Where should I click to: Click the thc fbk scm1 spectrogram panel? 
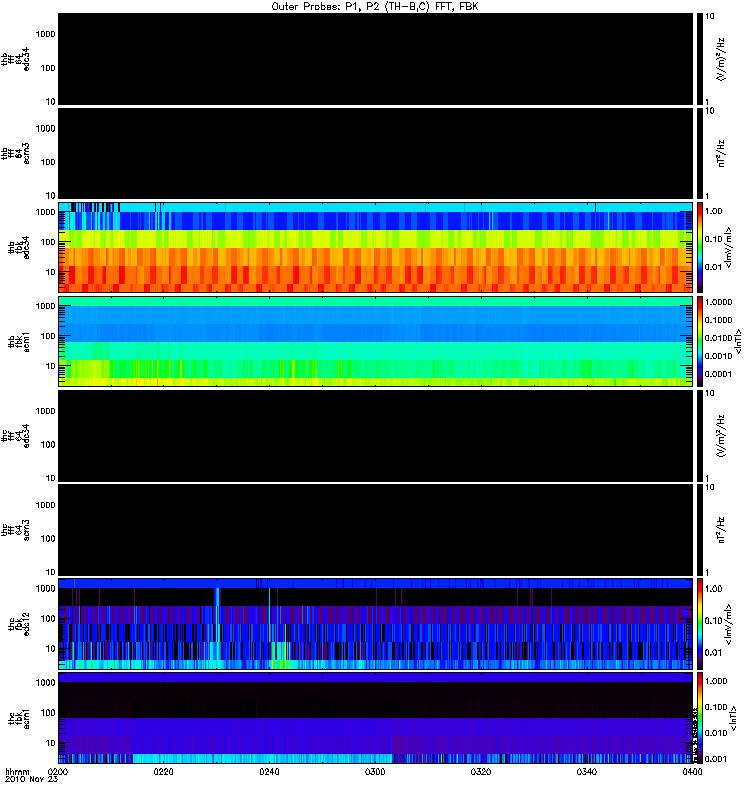click(376, 718)
